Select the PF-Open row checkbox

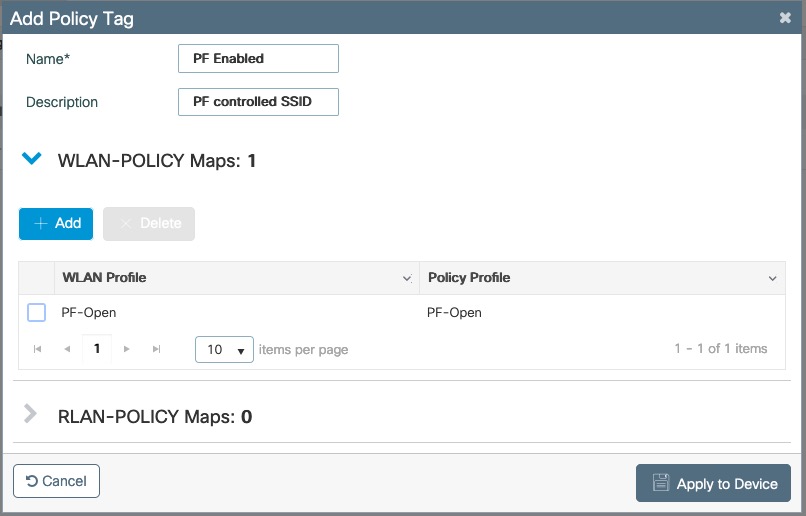[x=37, y=313]
